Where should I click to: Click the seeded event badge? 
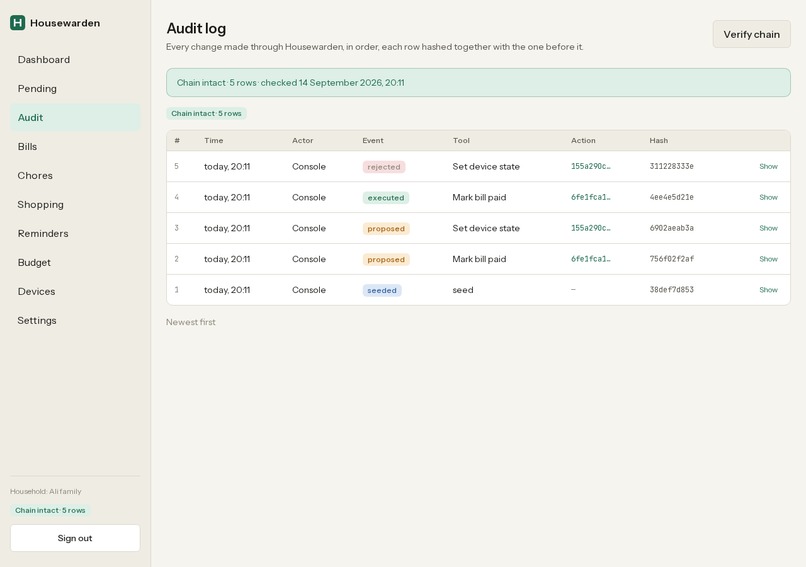pos(382,290)
